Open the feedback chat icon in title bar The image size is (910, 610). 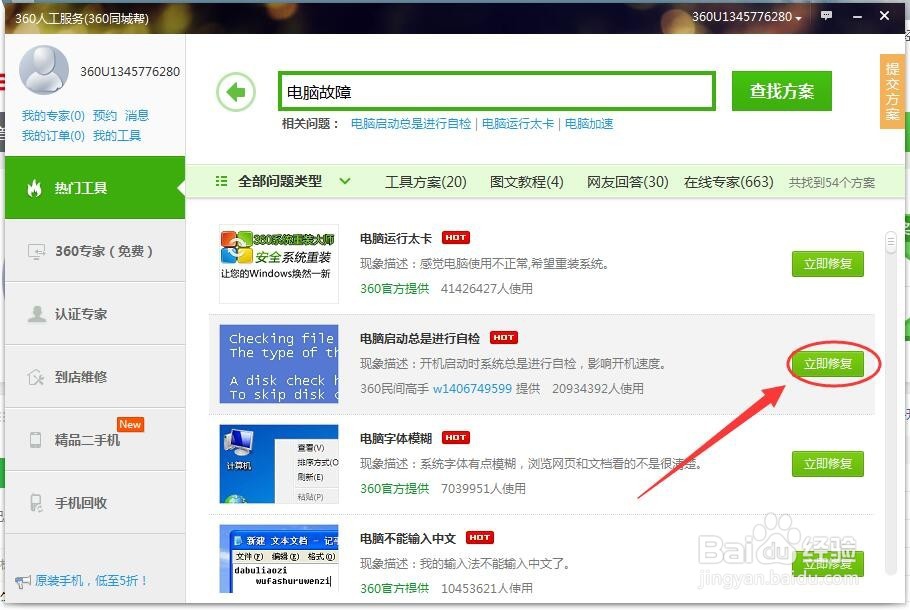tap(826, 16)
